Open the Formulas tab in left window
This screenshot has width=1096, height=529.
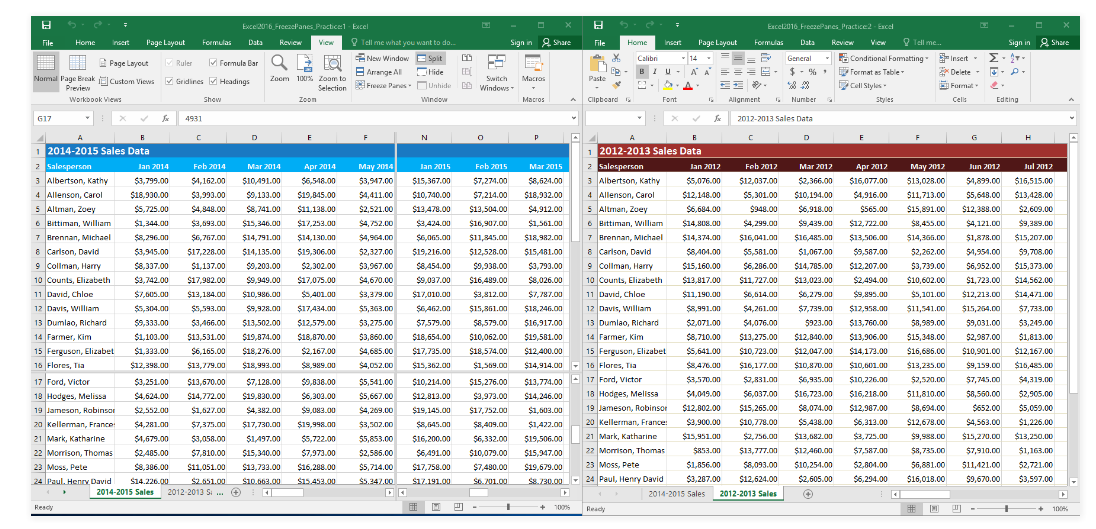click(x=217, y=43)
